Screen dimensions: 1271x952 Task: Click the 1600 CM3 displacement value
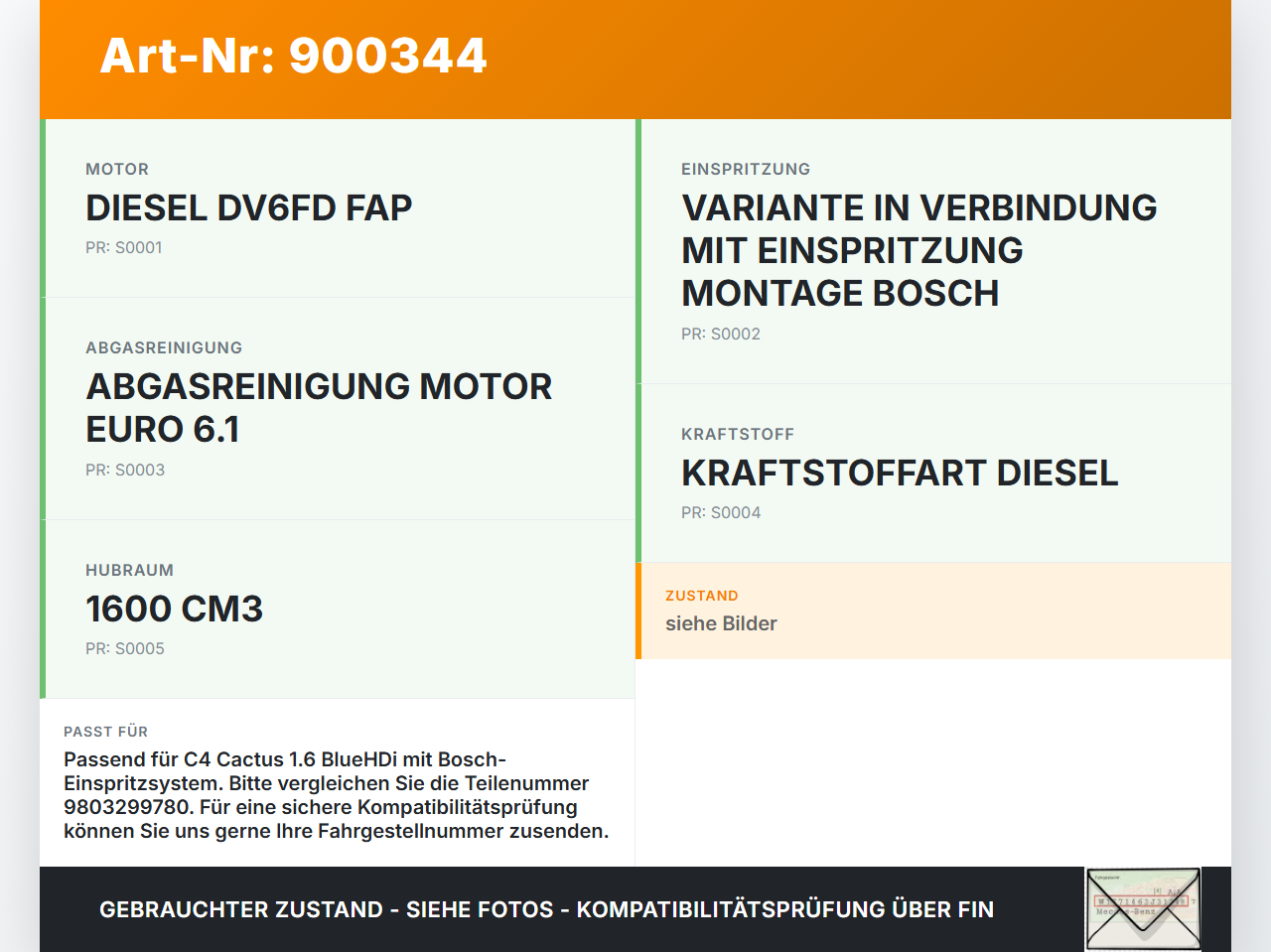[174, 609]
